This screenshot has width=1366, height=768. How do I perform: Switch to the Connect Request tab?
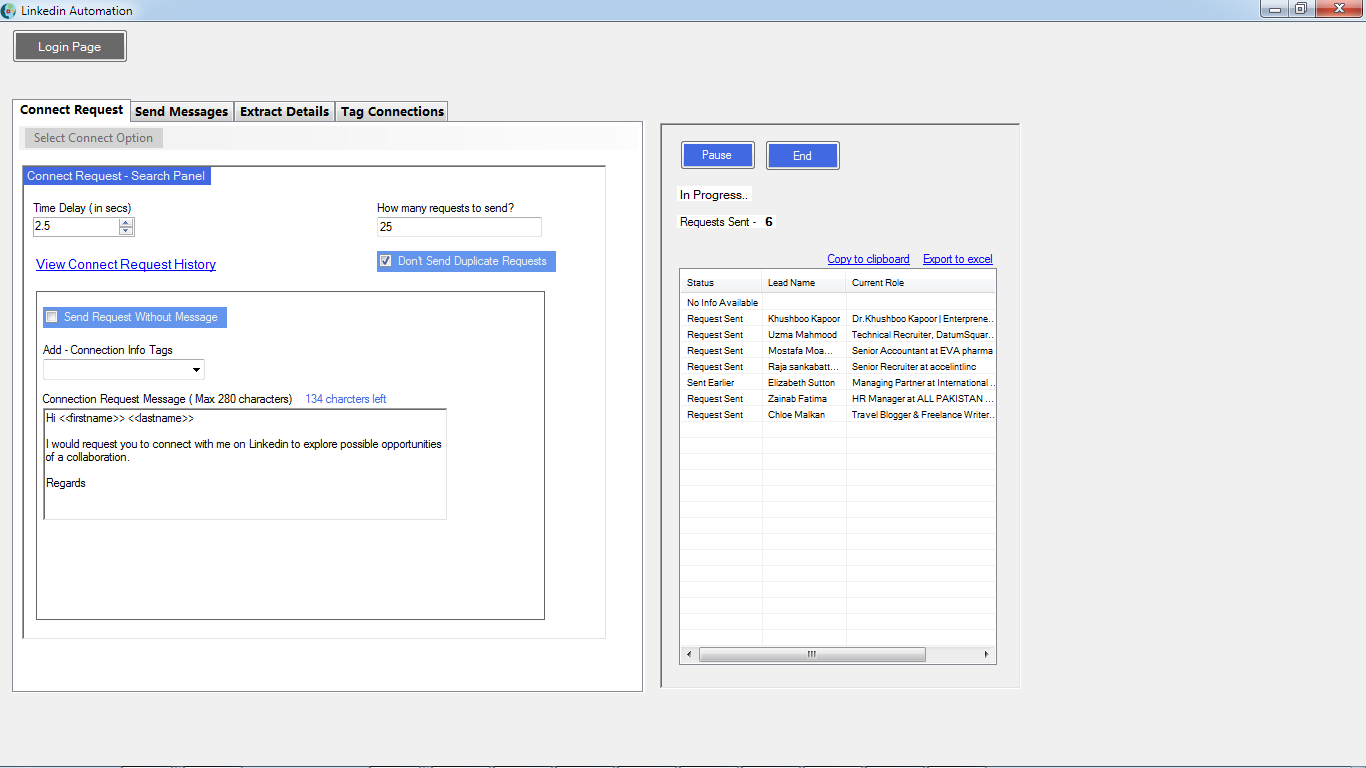point(72,110)
